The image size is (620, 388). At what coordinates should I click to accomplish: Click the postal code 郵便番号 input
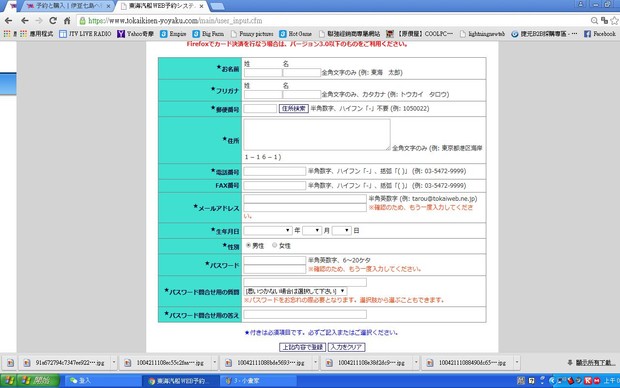tap(260, 108)
